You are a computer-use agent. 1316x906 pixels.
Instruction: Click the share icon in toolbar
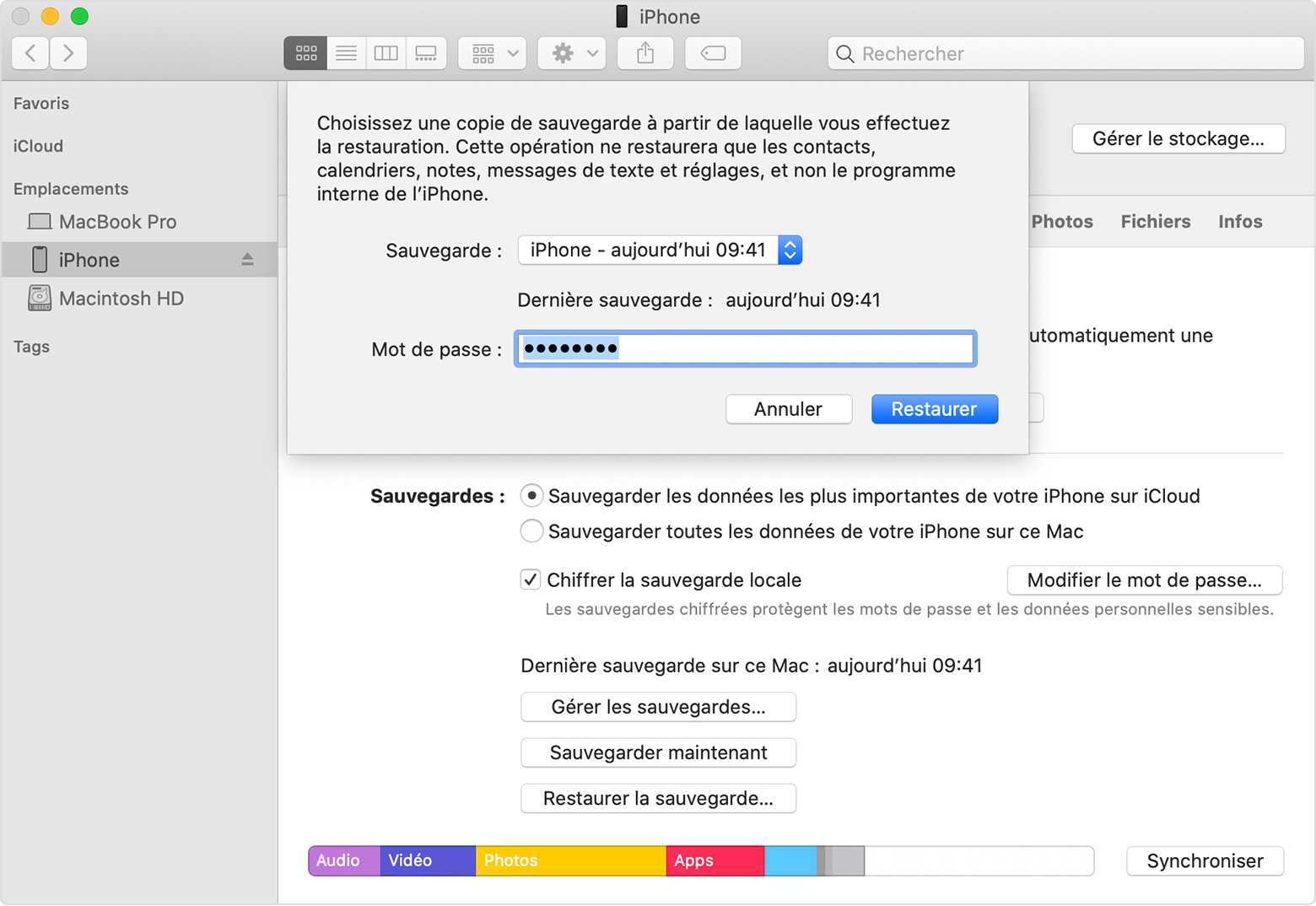coord(645,53)
